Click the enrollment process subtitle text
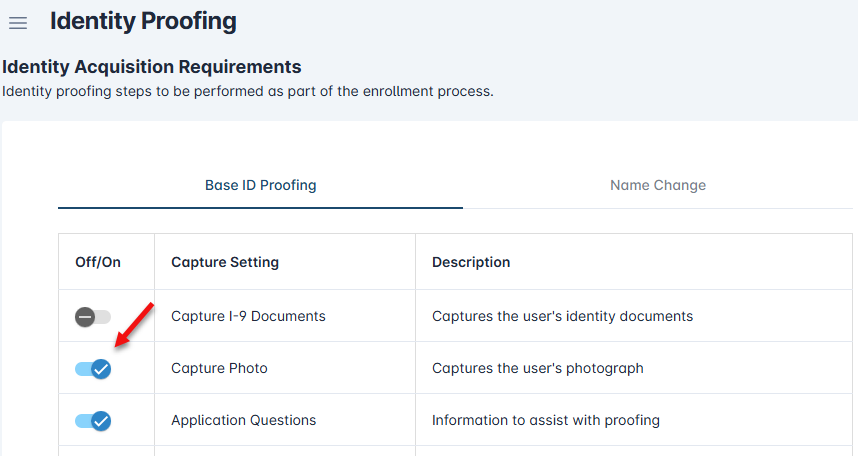 248,91
